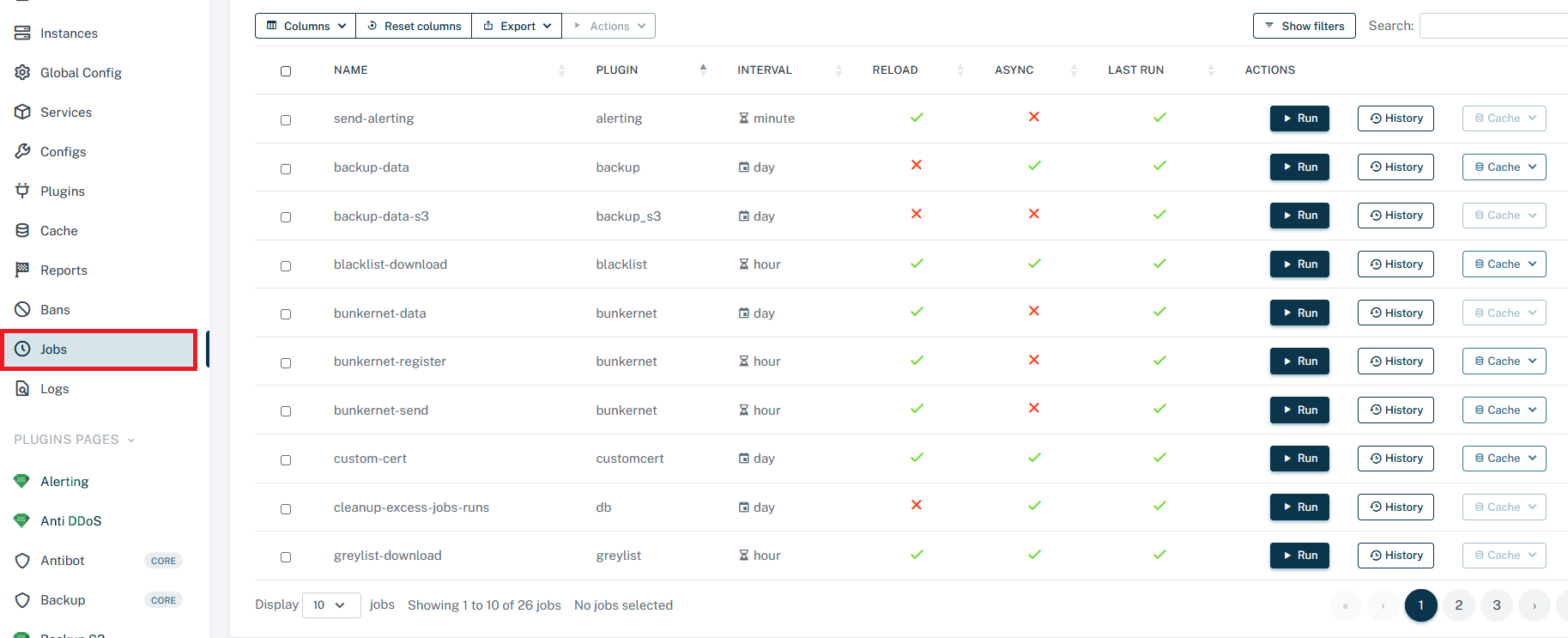This screenshot has width=1568, height=638.
Task: Click the Configs wrench icon
Action: pos(22,152)
